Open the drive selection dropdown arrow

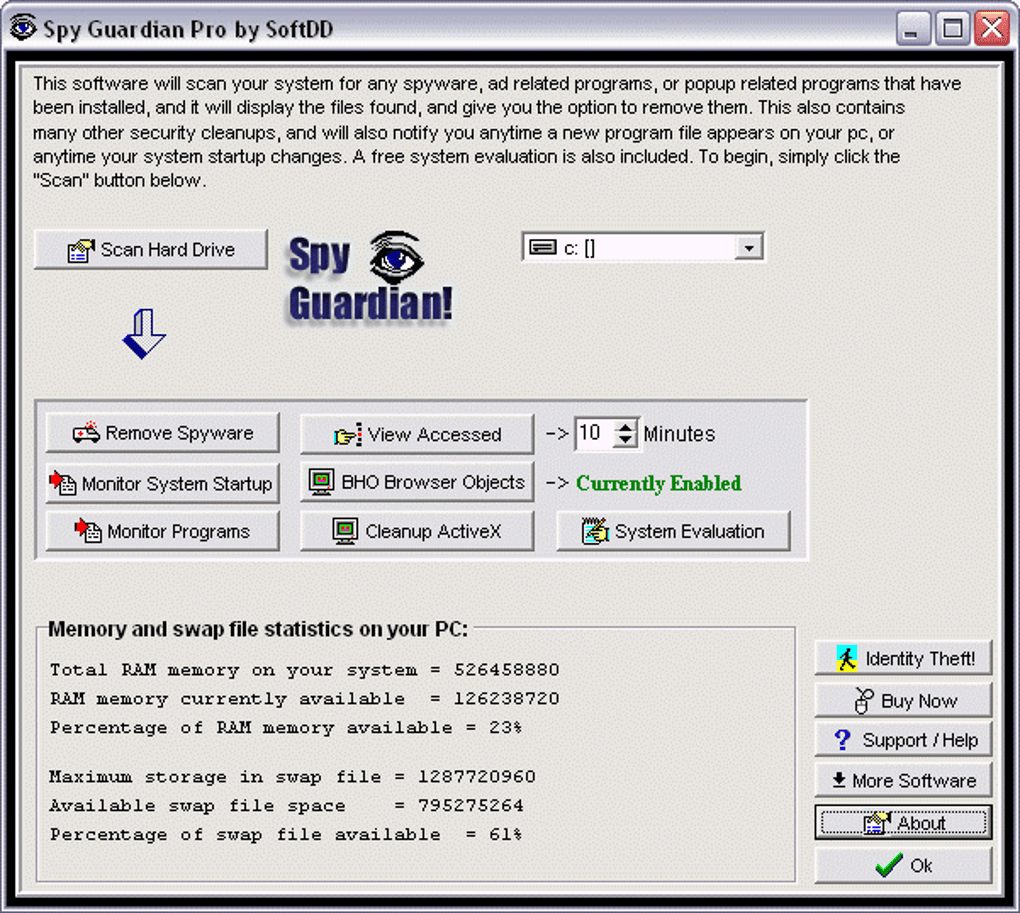[749, 248]
